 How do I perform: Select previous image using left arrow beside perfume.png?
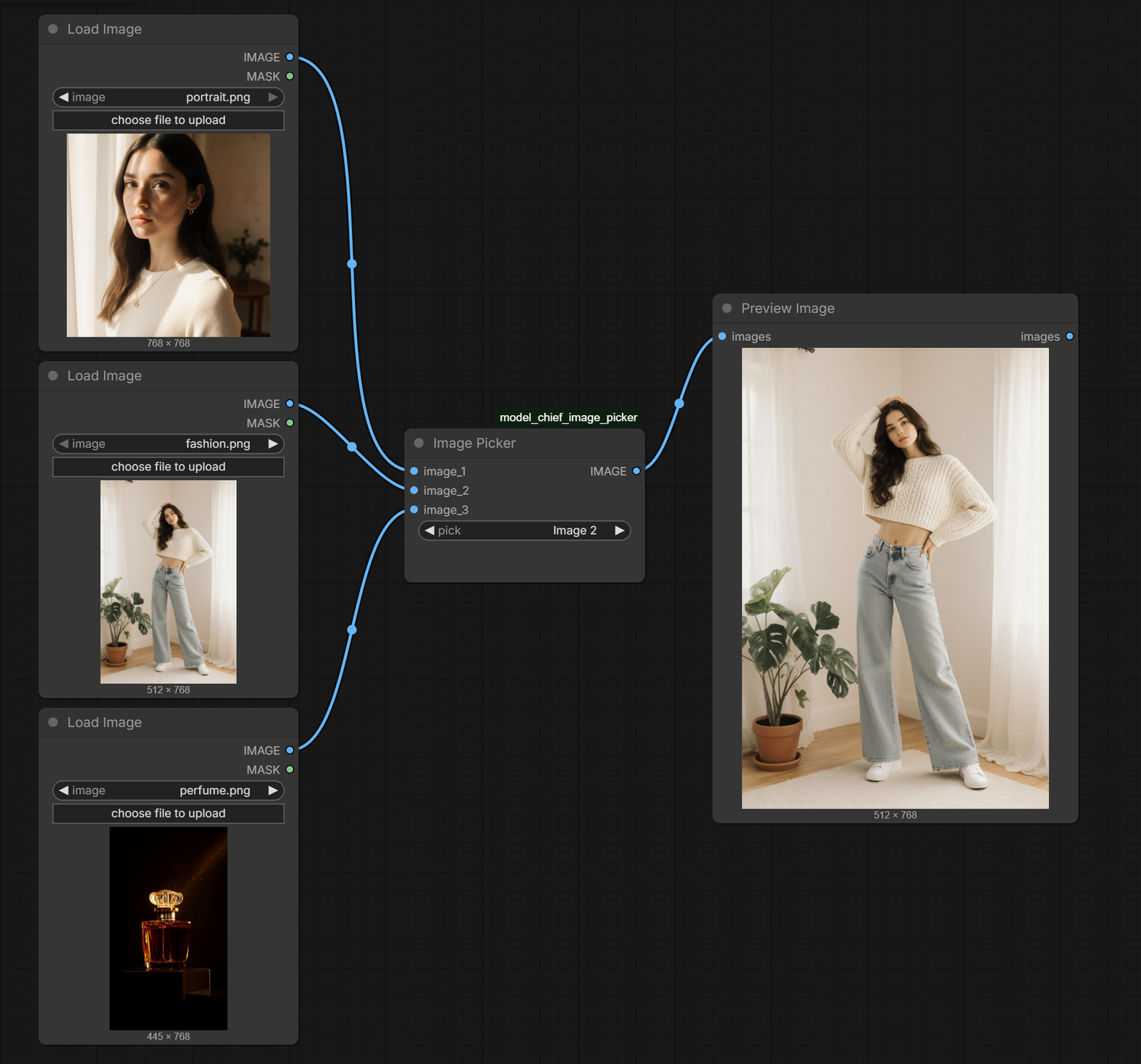(x=63, y=790)
